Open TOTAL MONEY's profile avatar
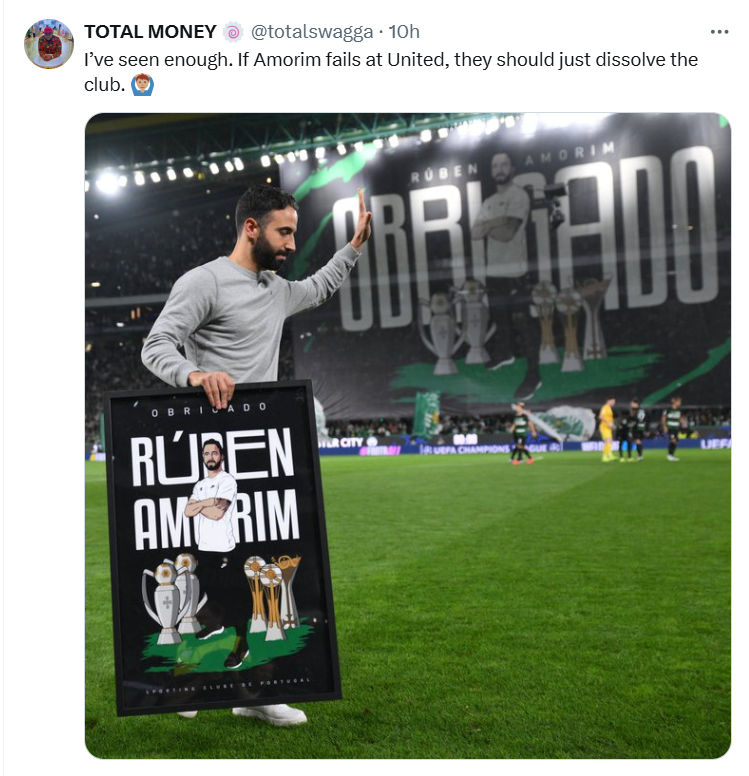 (x=49, y=44)
